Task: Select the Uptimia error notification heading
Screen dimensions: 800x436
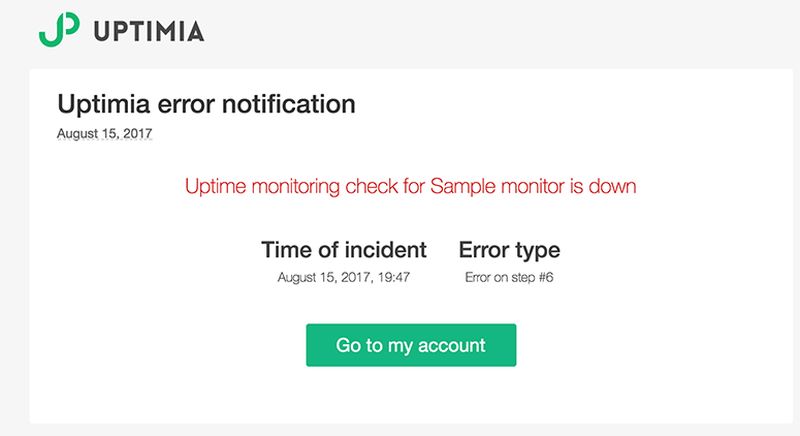Action: point(206,103)
